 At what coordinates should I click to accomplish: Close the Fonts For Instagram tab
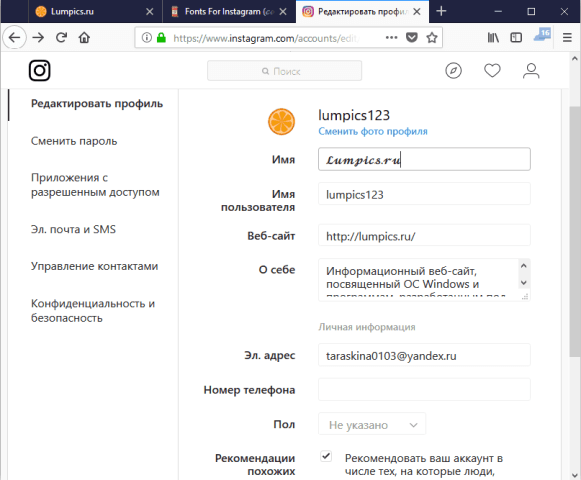[x=283, y=12]
